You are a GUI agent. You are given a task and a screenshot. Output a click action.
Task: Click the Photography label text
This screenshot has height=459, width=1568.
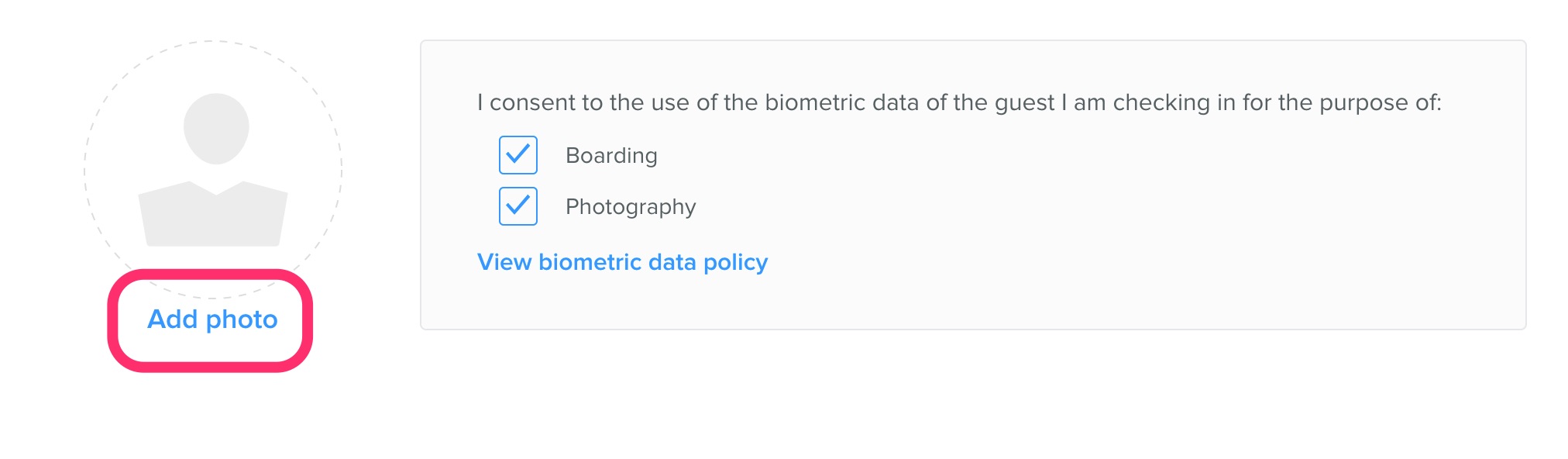631,207
